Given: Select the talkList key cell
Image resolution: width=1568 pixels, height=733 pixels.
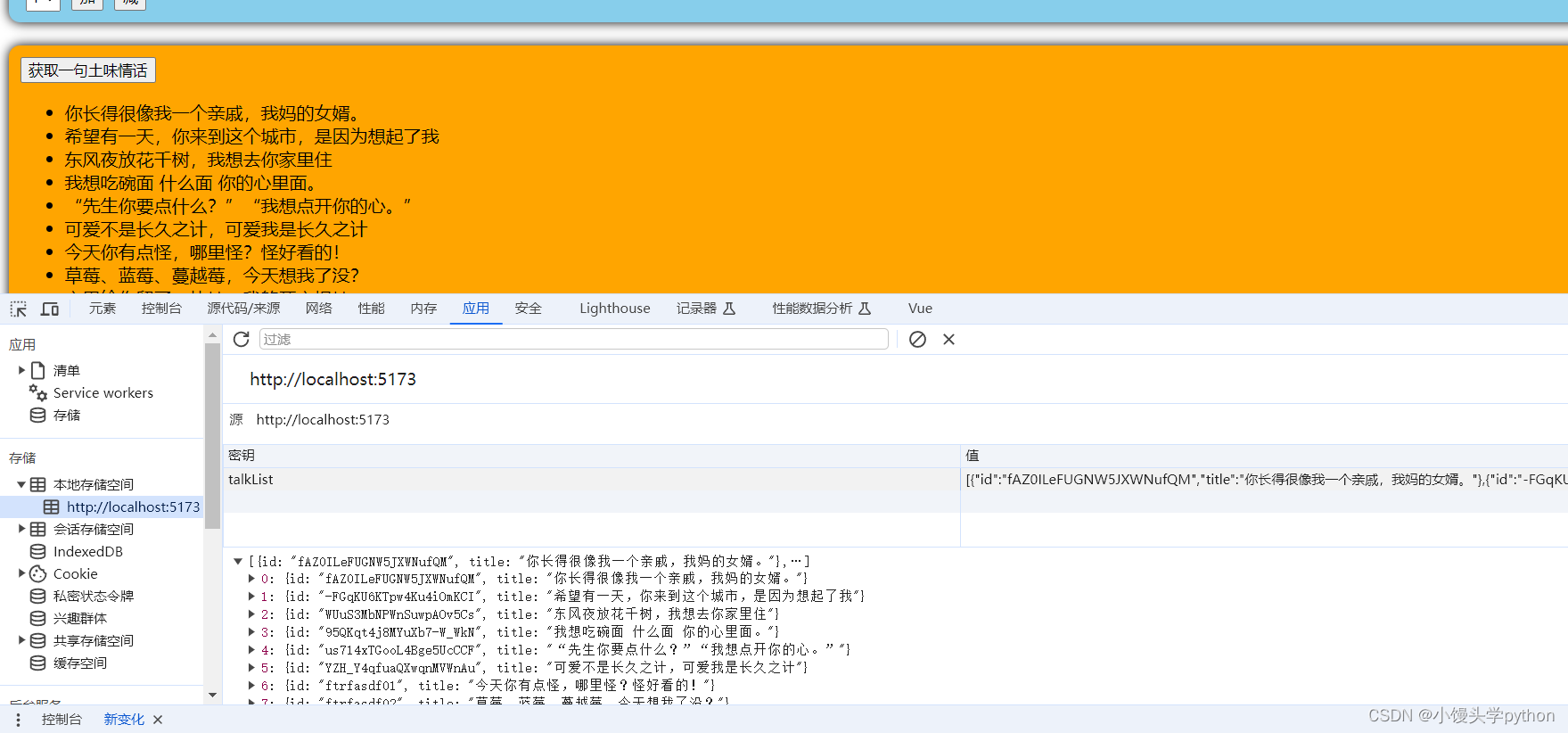Looking at the screenshot, I should [x=591, y=480].
